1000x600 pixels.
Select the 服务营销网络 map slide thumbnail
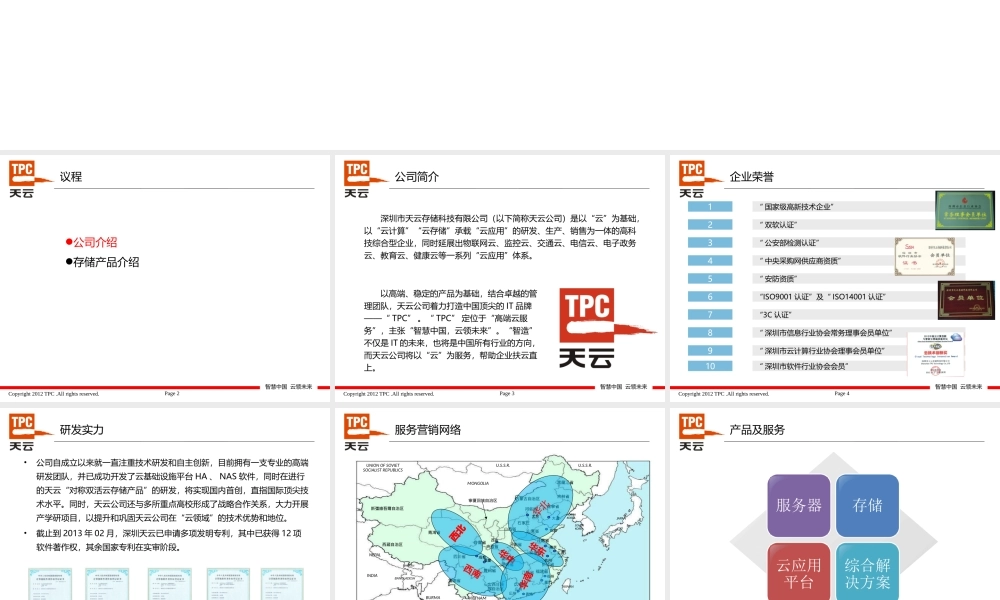pyautogui.click(x=499, y=504)
